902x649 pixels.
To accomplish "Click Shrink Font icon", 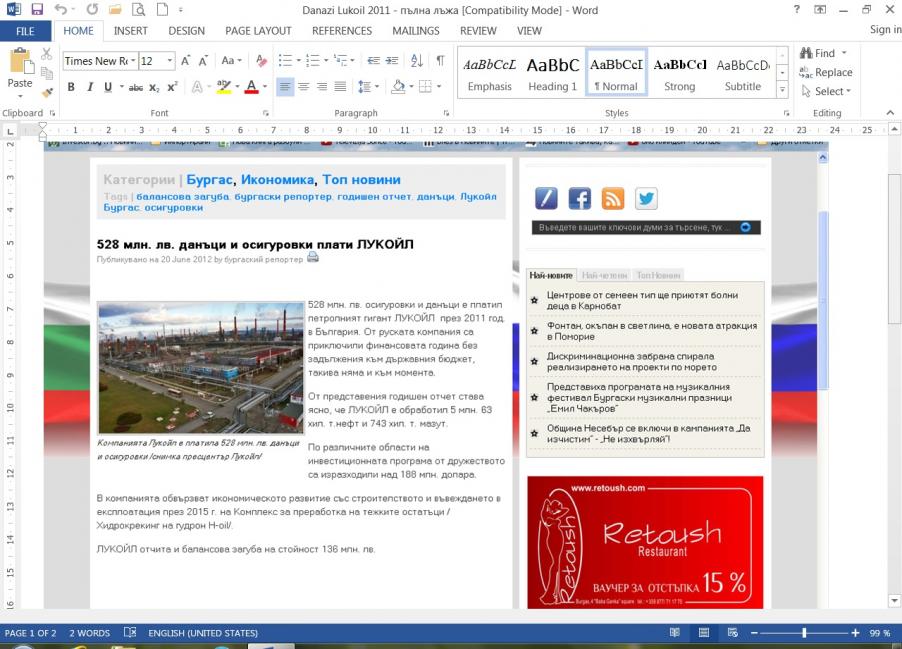I will (203, 61).
